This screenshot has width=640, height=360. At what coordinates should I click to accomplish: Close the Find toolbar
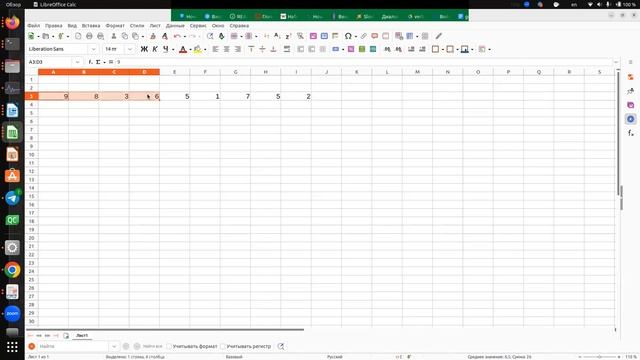pyautogui.click(x=32, y=346)
